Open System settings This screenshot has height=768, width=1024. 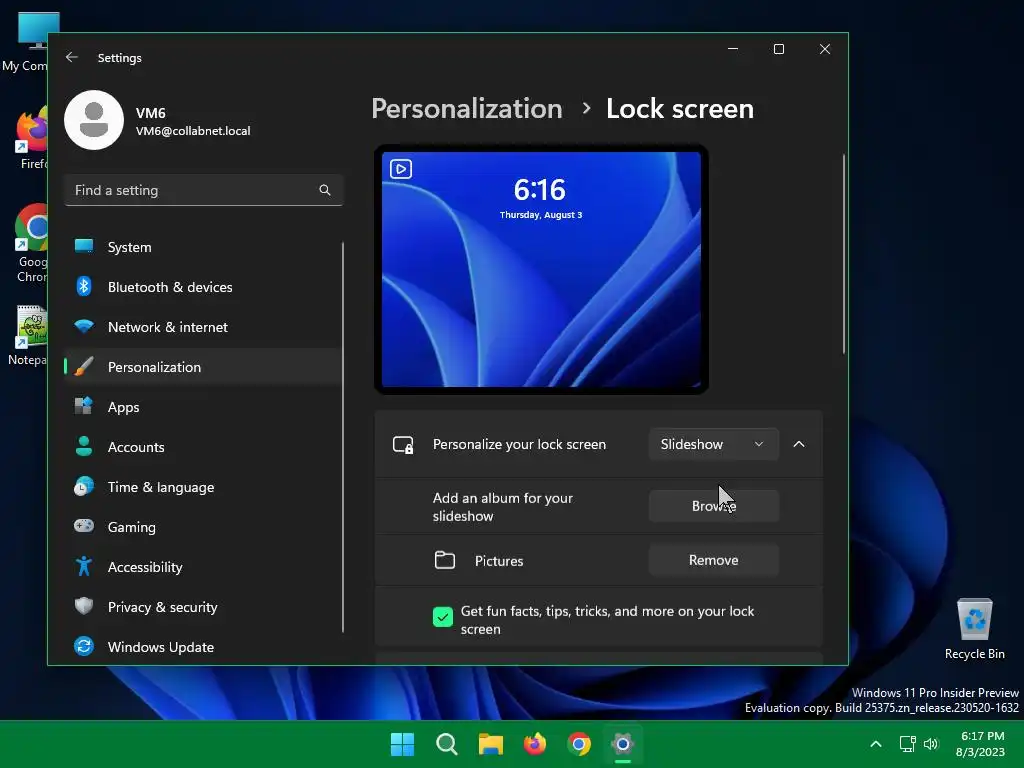click(x=202, y=247)
